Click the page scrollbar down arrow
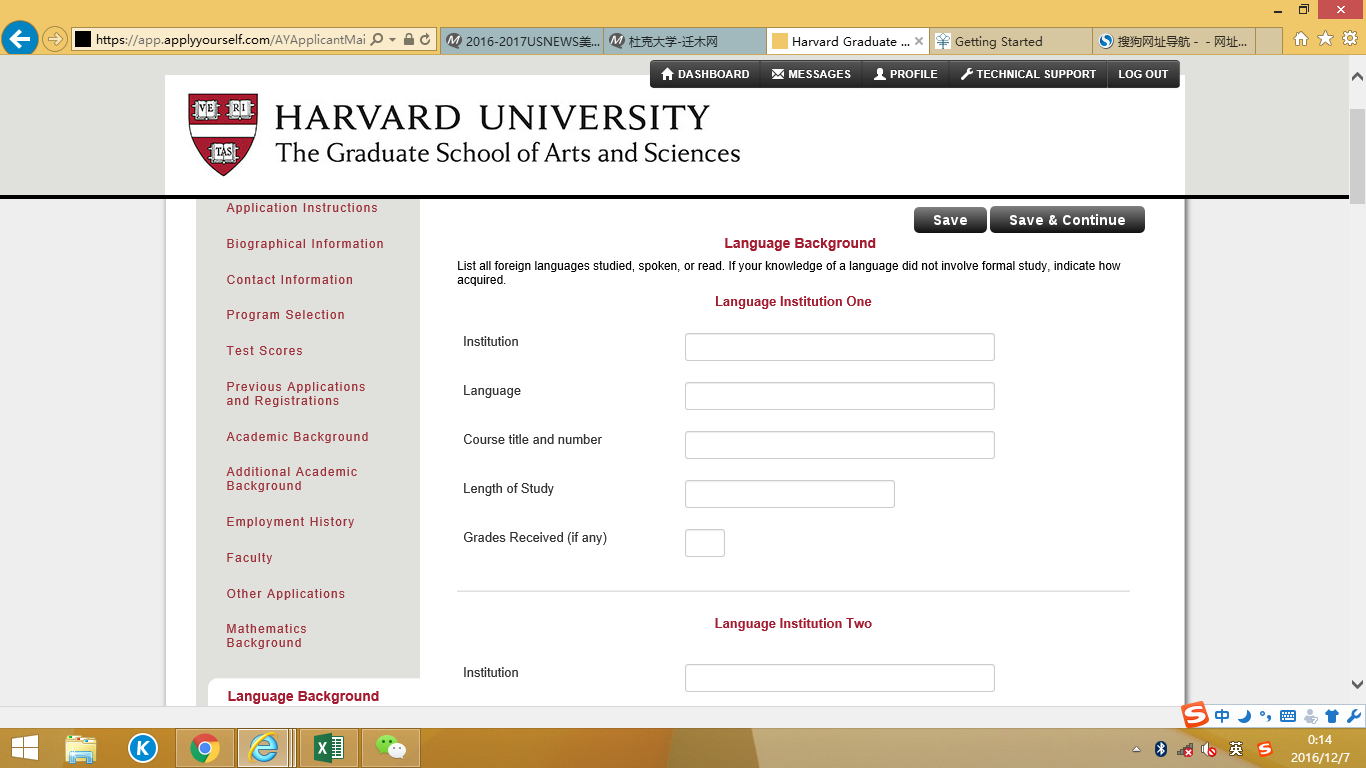 pyautogui.click(x=1357, y=685)
